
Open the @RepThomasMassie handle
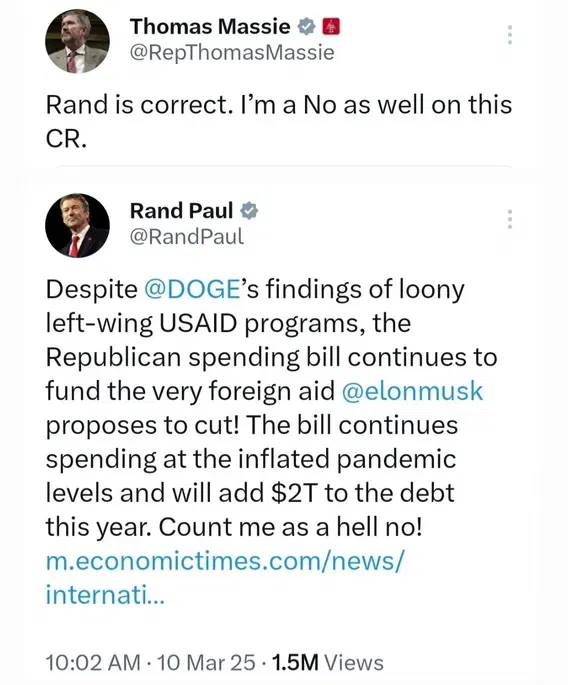[232, 53]
